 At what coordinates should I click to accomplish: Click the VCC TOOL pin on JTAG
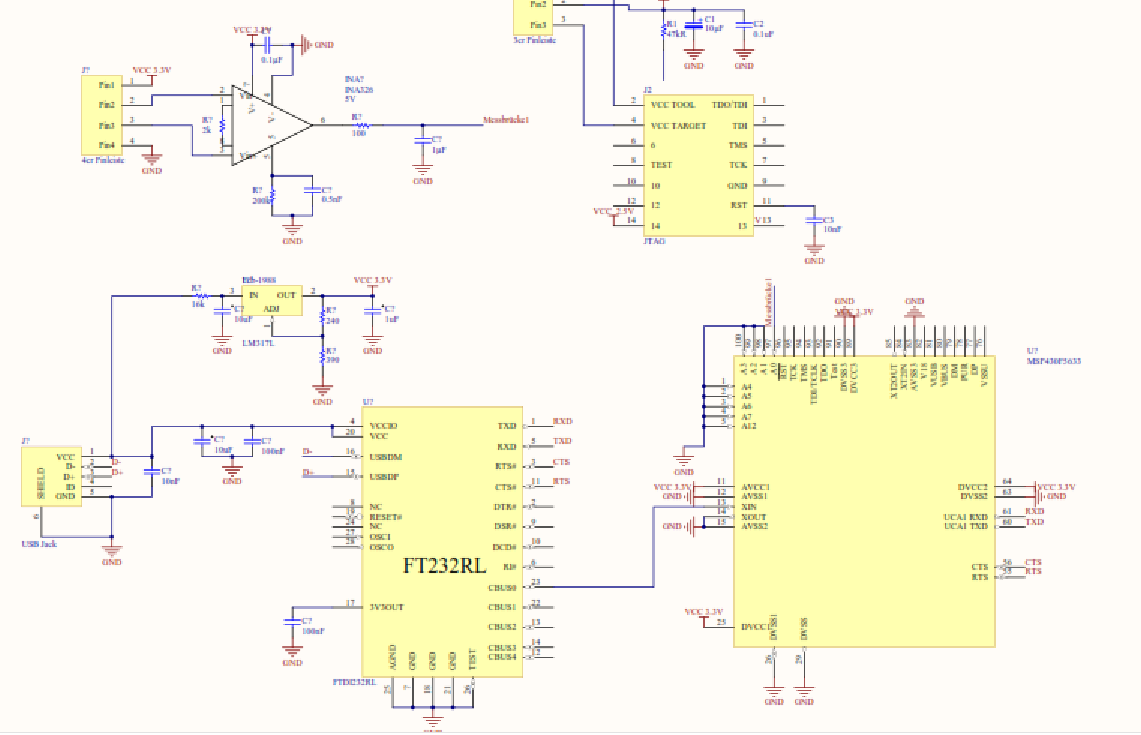point(673,105)
